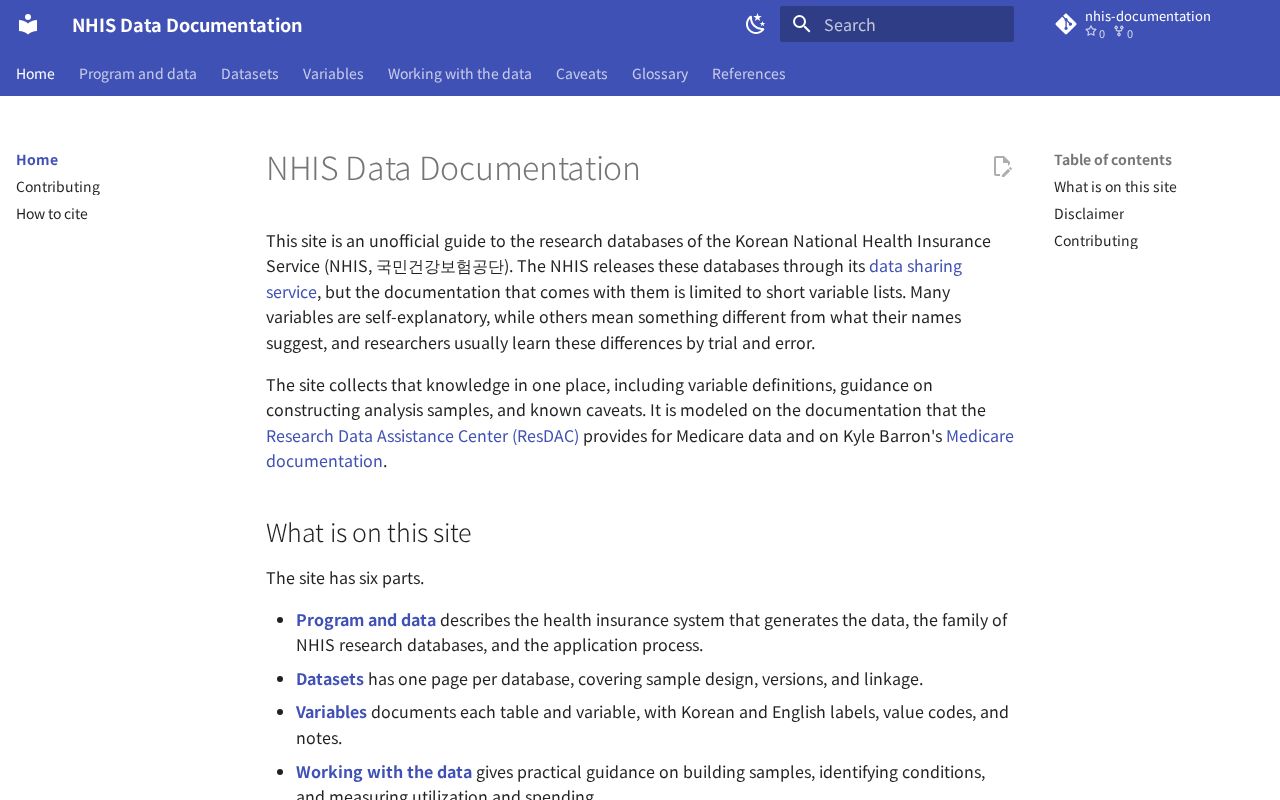Switch to the Home tab
This screenshot has height=800, width=1280.
tap(35, 73)
